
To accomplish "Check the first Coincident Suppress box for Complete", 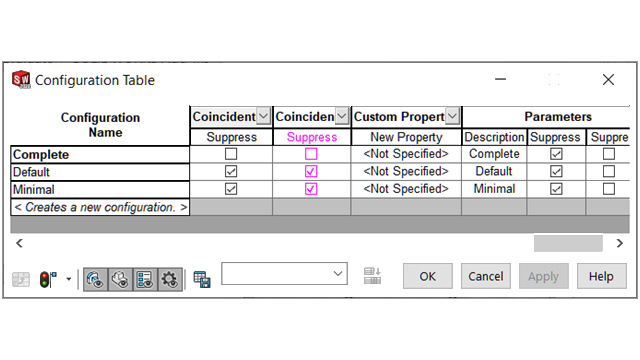I will [x=231, y=154].
